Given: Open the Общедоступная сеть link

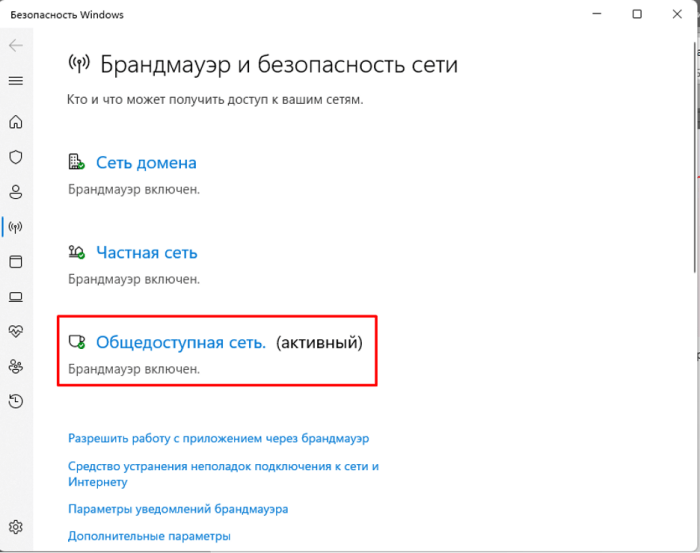Looking at the screenshot, I should (x=181, y=342).
